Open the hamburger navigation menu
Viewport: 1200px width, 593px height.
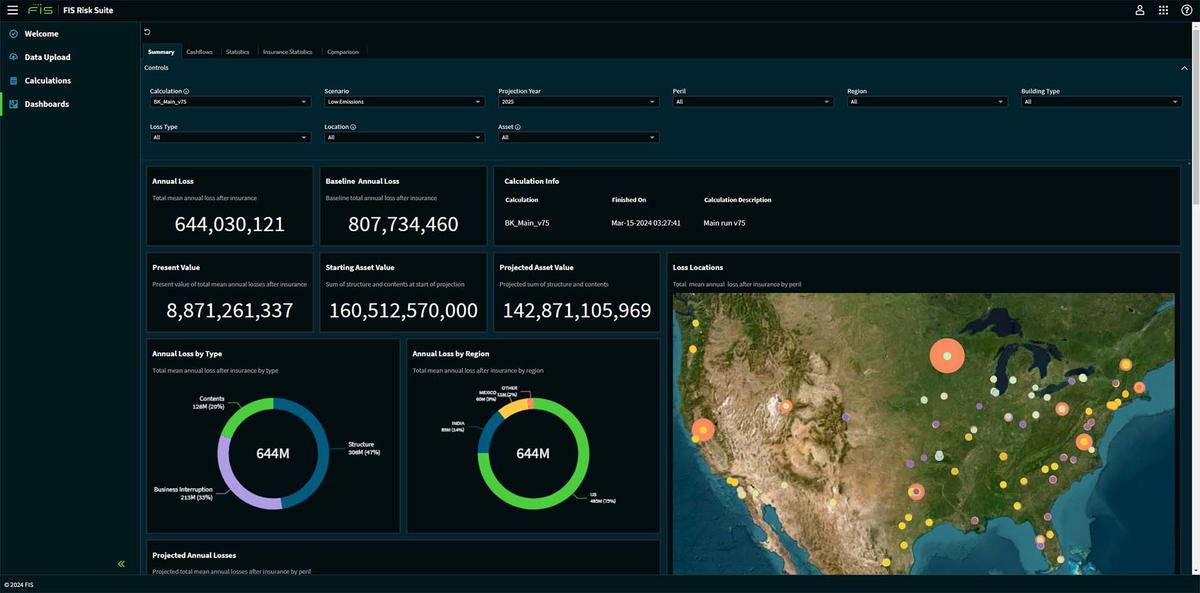tap(12, 10)
